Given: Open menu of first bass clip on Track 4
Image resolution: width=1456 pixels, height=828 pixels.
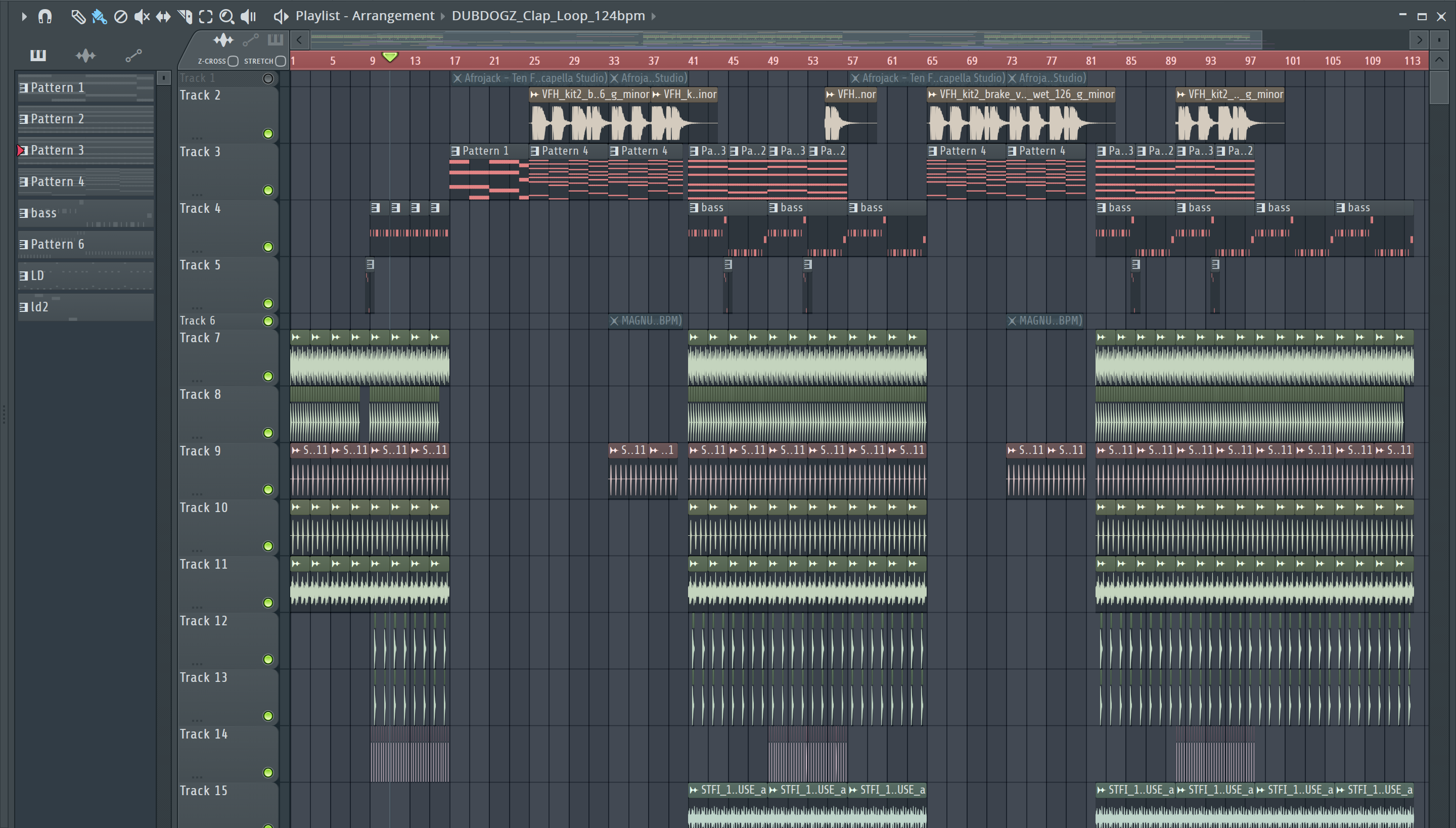Looking at the screenshot, I should pos(694,208).
